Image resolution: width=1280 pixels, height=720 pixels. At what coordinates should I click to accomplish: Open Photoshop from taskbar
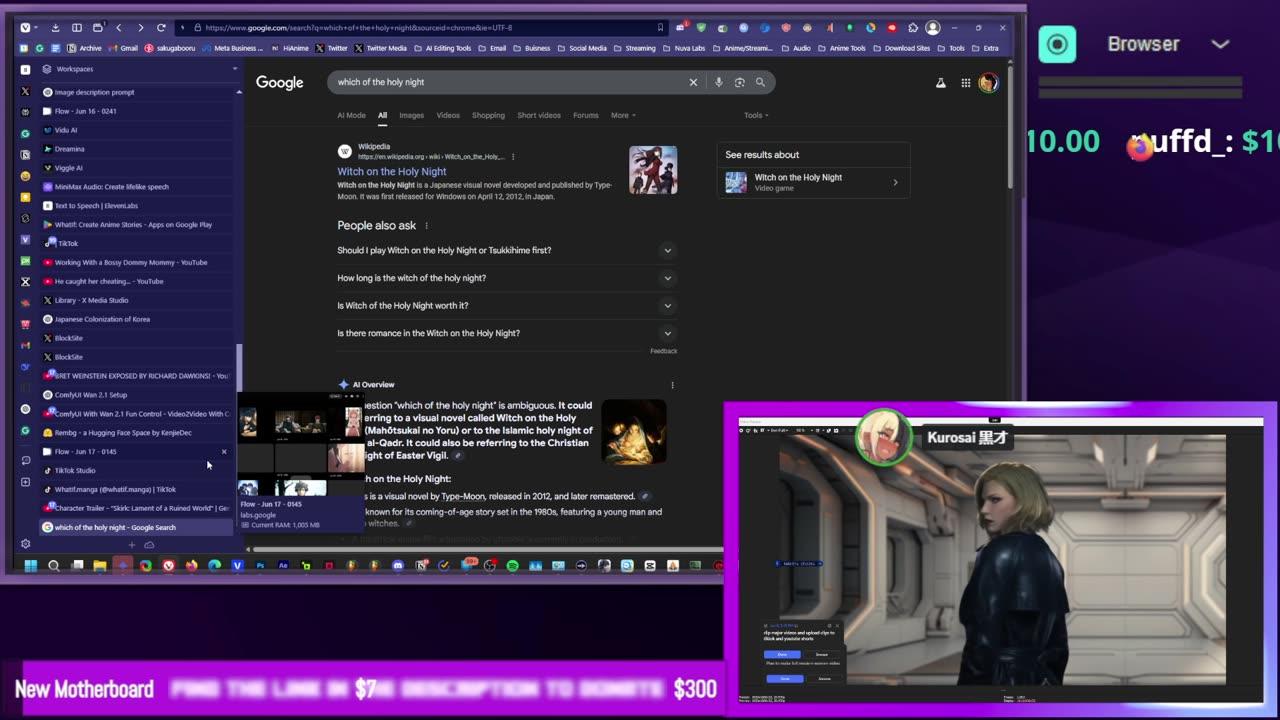260,566
